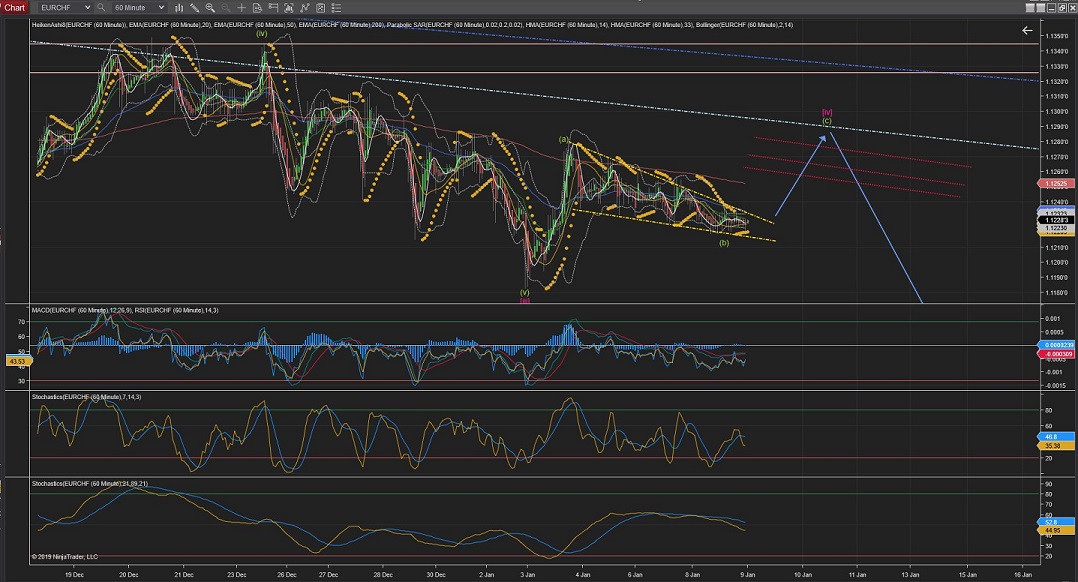Open the indicators icon
This screenshot has height=582, width=1078.
click(x=305, y=8)
